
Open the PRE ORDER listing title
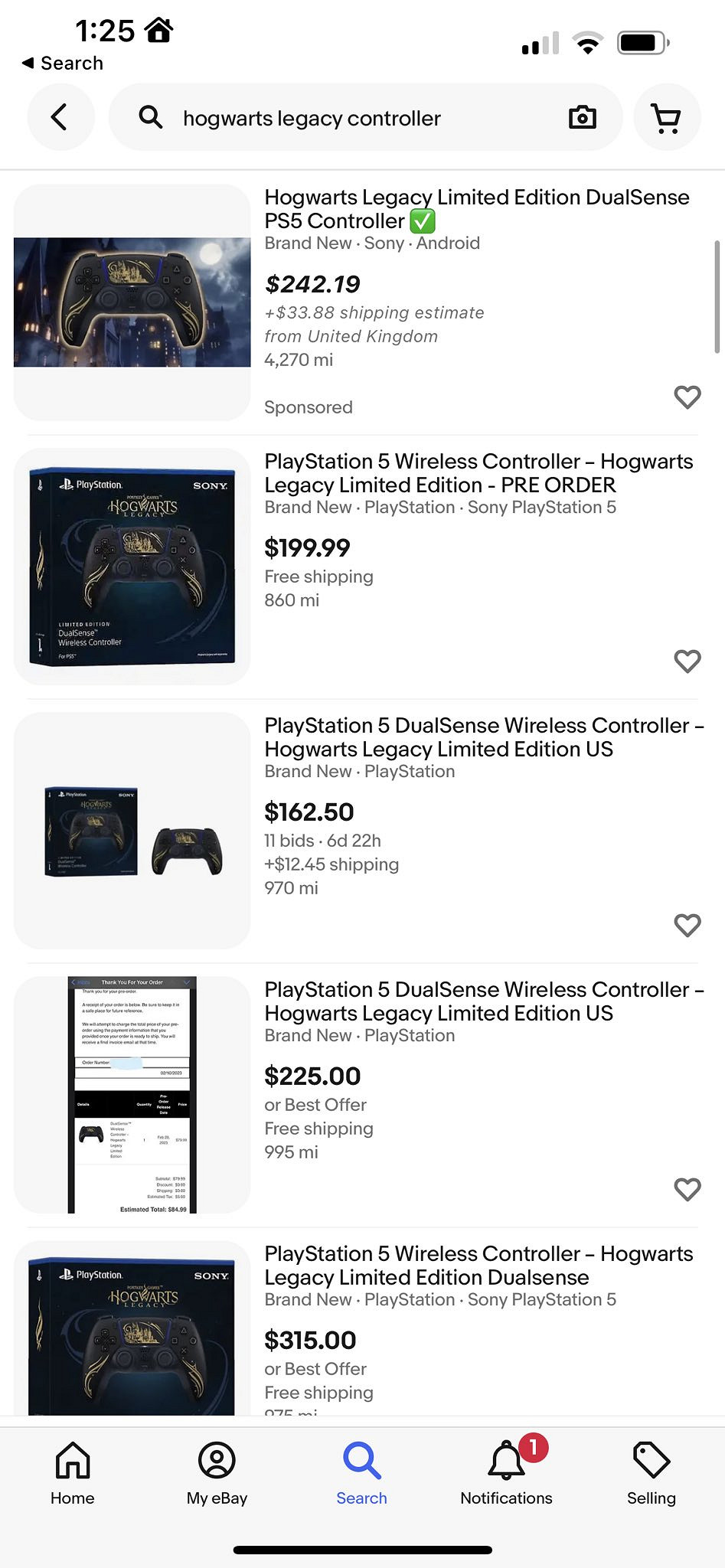pos(478,473)
